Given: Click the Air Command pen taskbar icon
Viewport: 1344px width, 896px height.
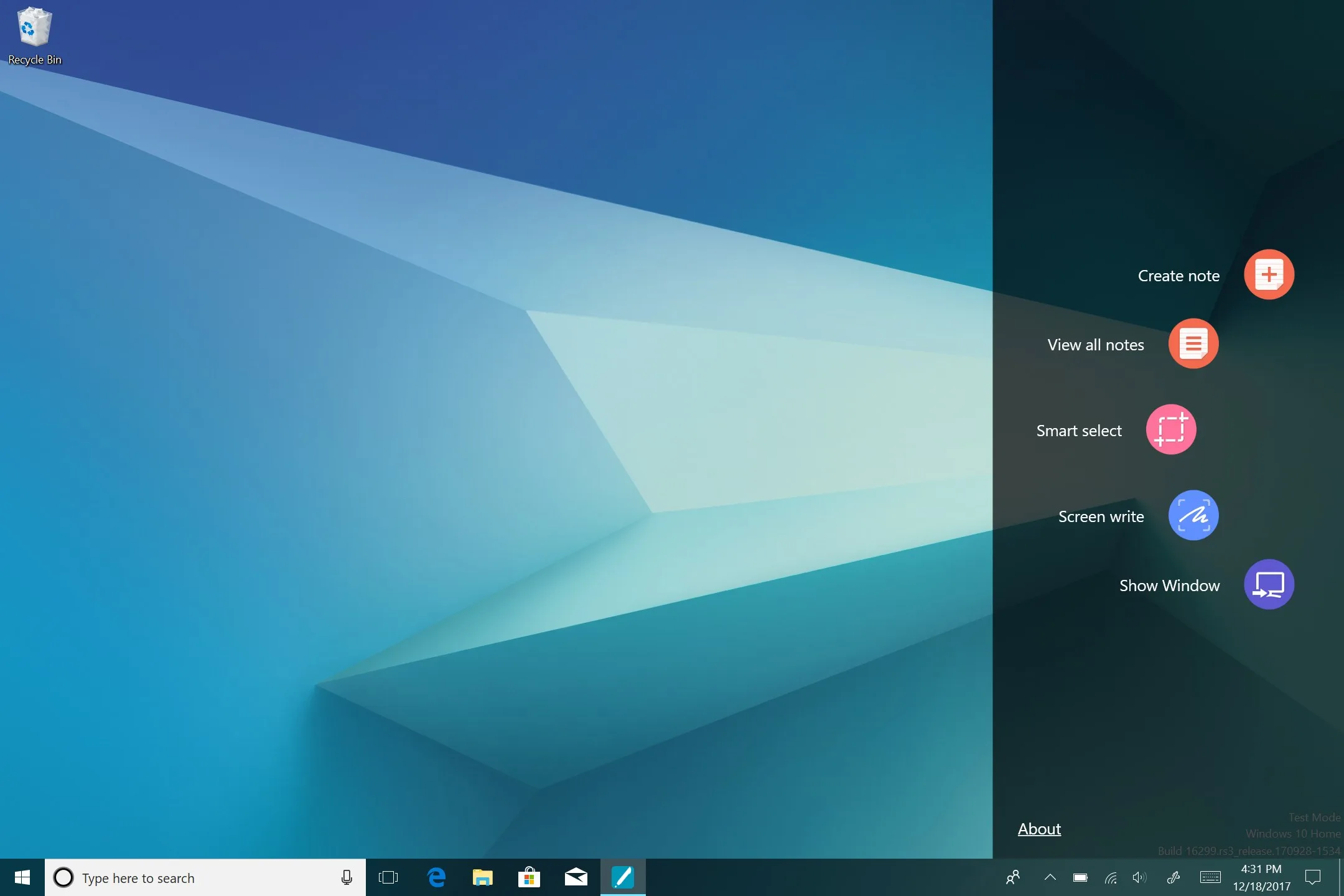Looking at the screenshot, I should click(x=623, y=877).
